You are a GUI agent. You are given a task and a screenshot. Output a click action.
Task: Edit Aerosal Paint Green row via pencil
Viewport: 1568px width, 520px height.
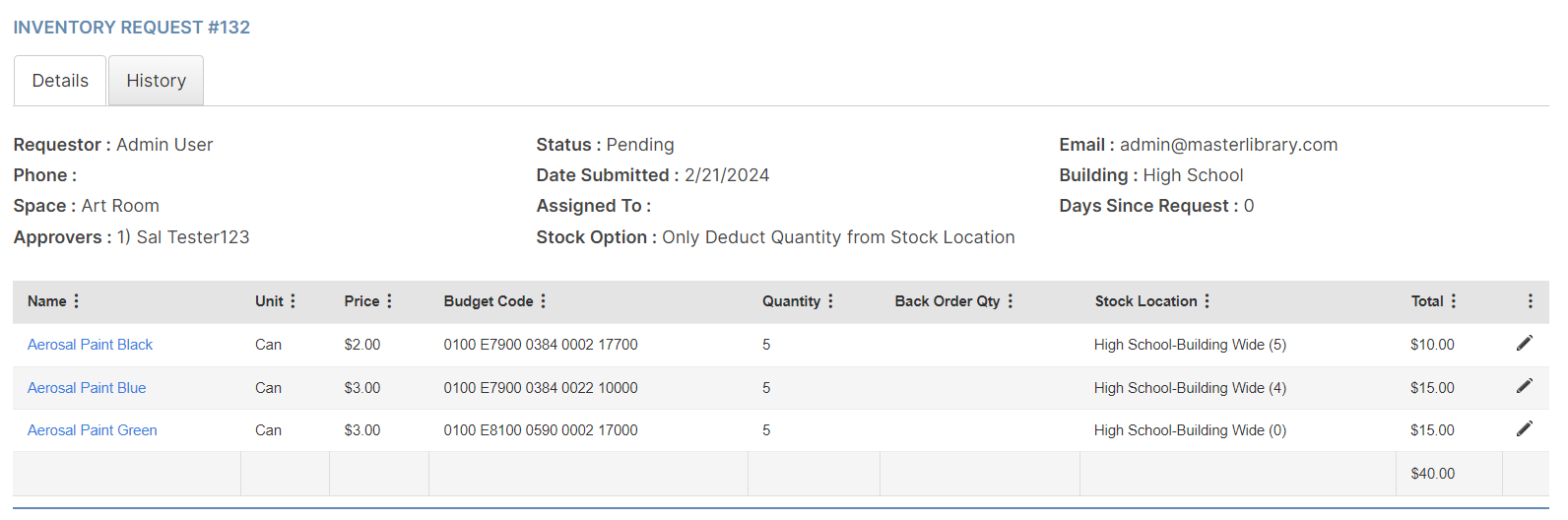(1525, 428)
